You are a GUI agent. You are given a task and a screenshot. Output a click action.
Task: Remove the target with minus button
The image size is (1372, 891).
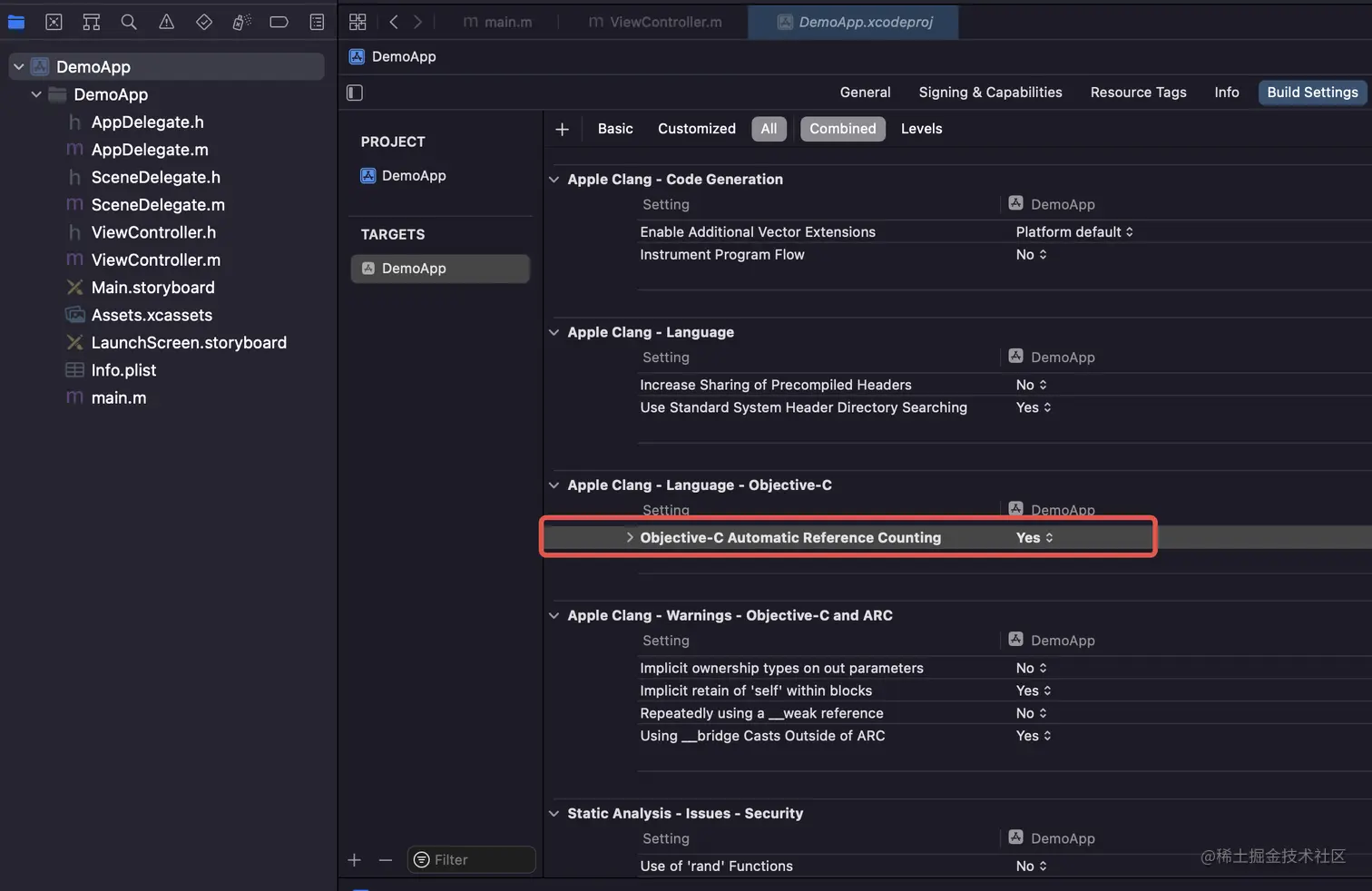coord(386,860)
